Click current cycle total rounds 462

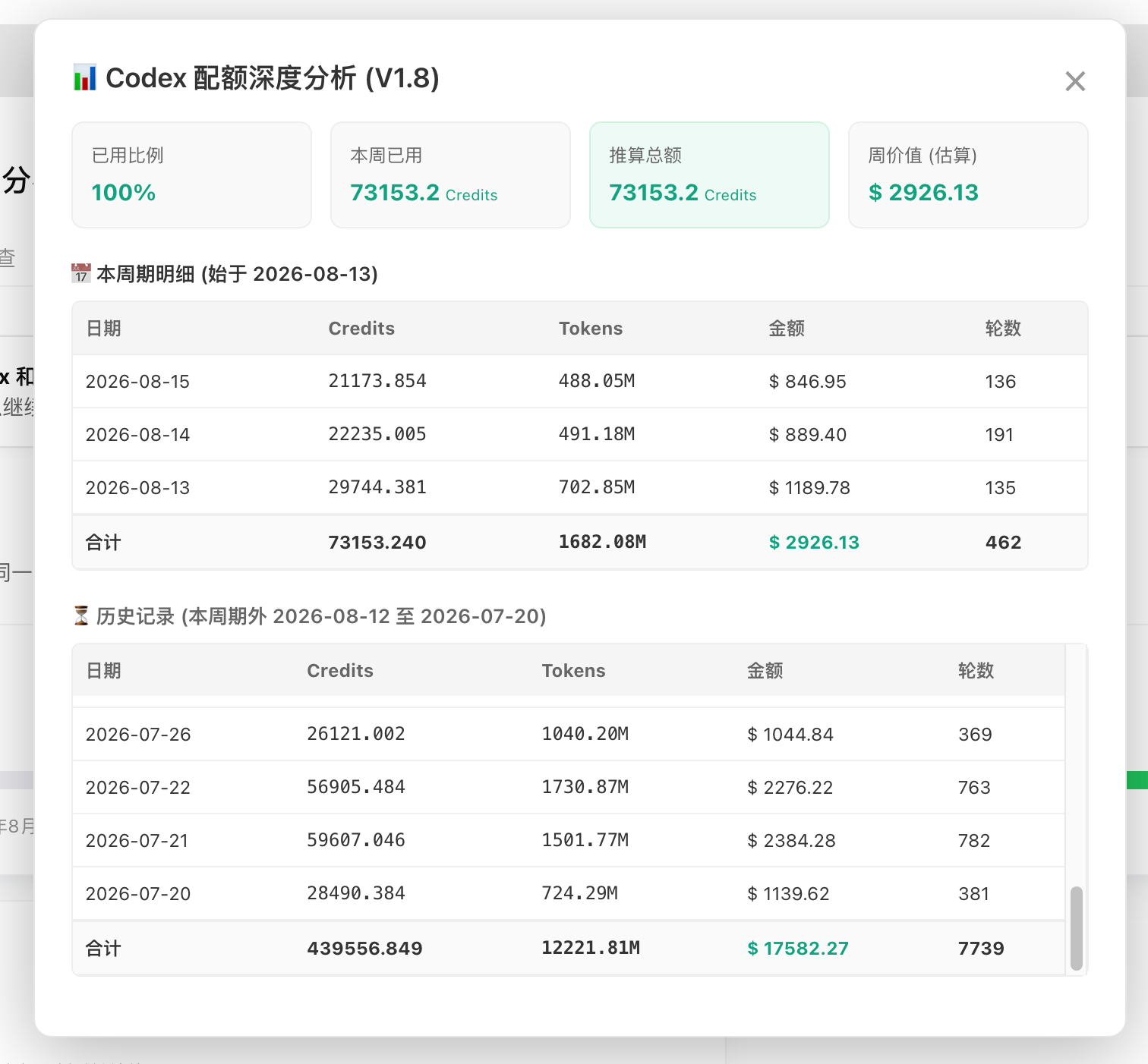(1003, 543)
